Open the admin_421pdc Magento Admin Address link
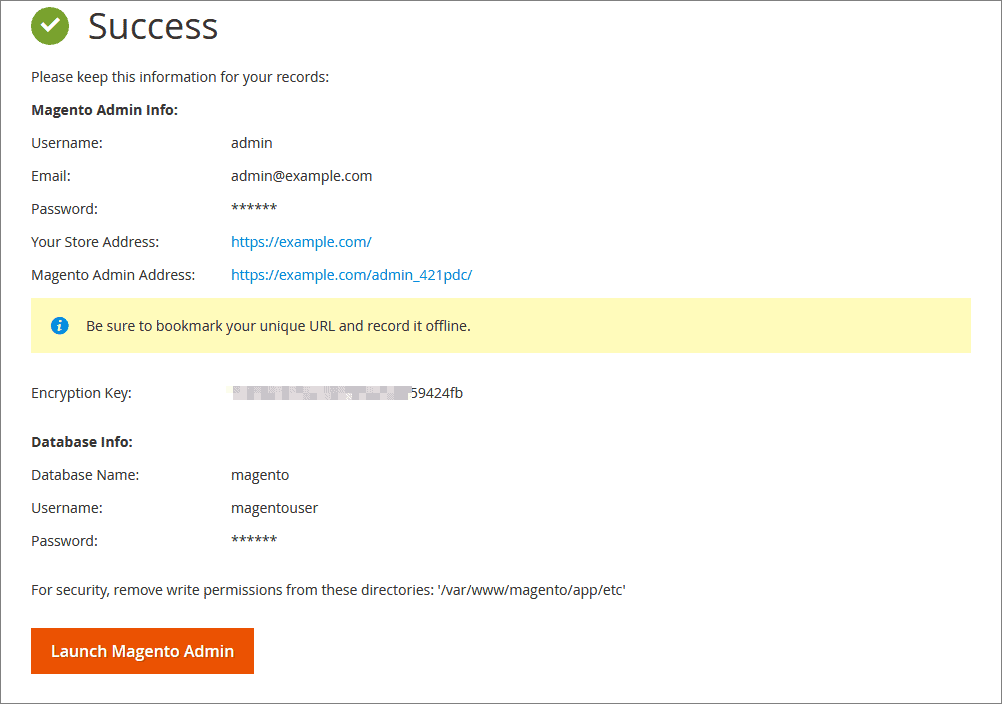 point(351,275)
